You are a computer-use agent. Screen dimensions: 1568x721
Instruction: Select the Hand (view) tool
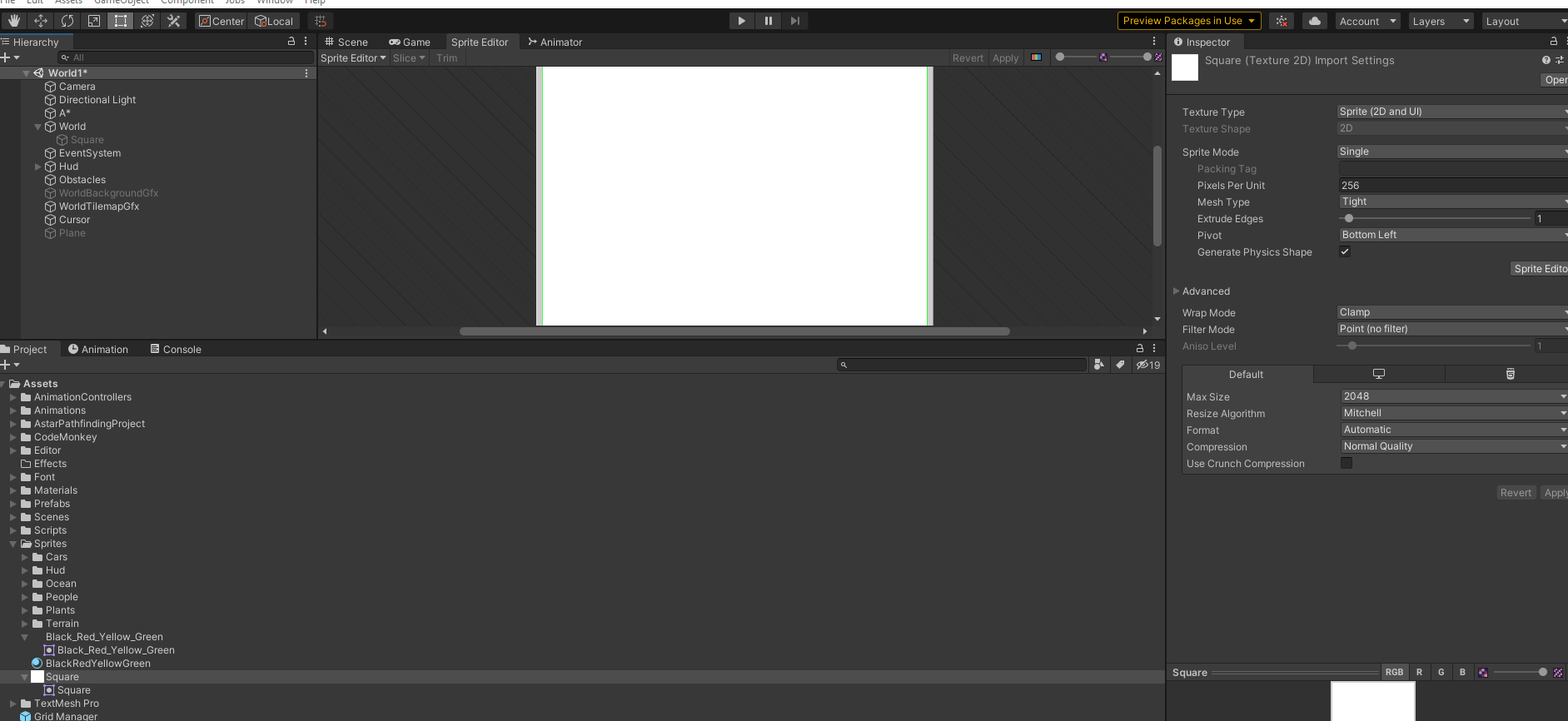(14, 21)
